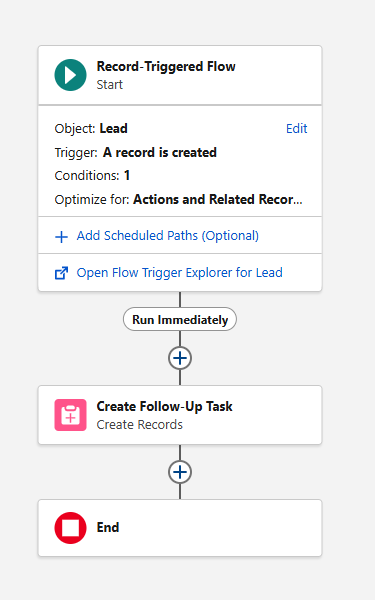
Task: Click the Object: Lead text
Action: click(91, 129)
